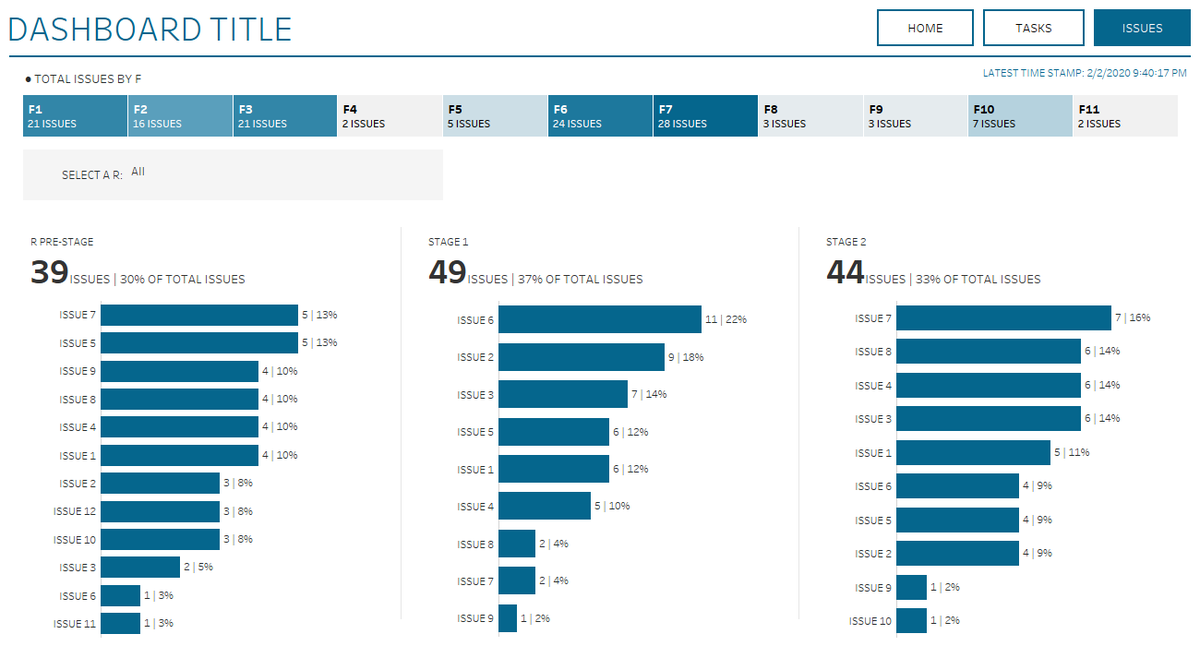Select the ISSUE 6 bar in Stage 2
Screen dimensions: 1200x646
click(x=958, y=486)
